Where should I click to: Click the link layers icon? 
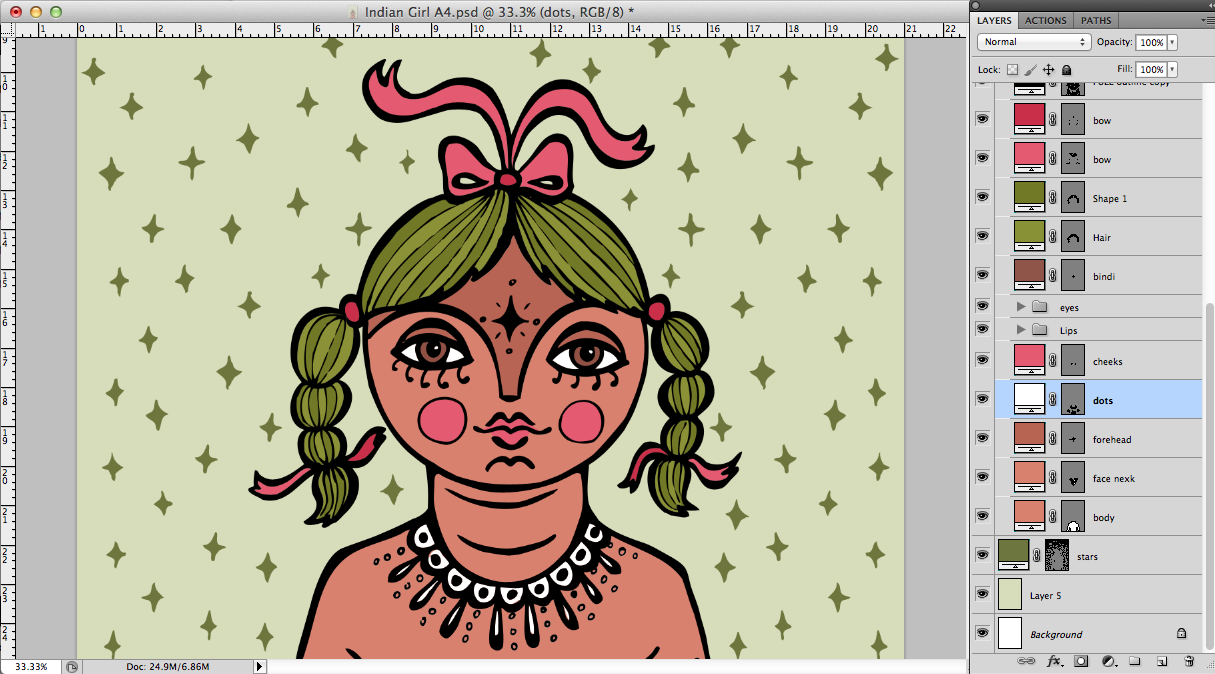click(x=1025, y=661)
